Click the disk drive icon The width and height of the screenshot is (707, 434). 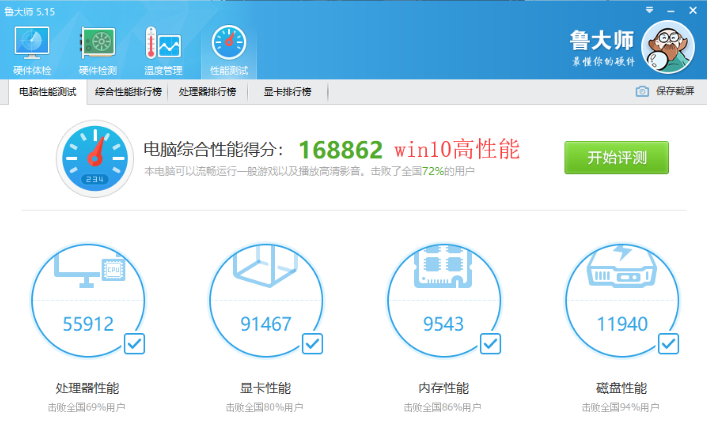621,266
